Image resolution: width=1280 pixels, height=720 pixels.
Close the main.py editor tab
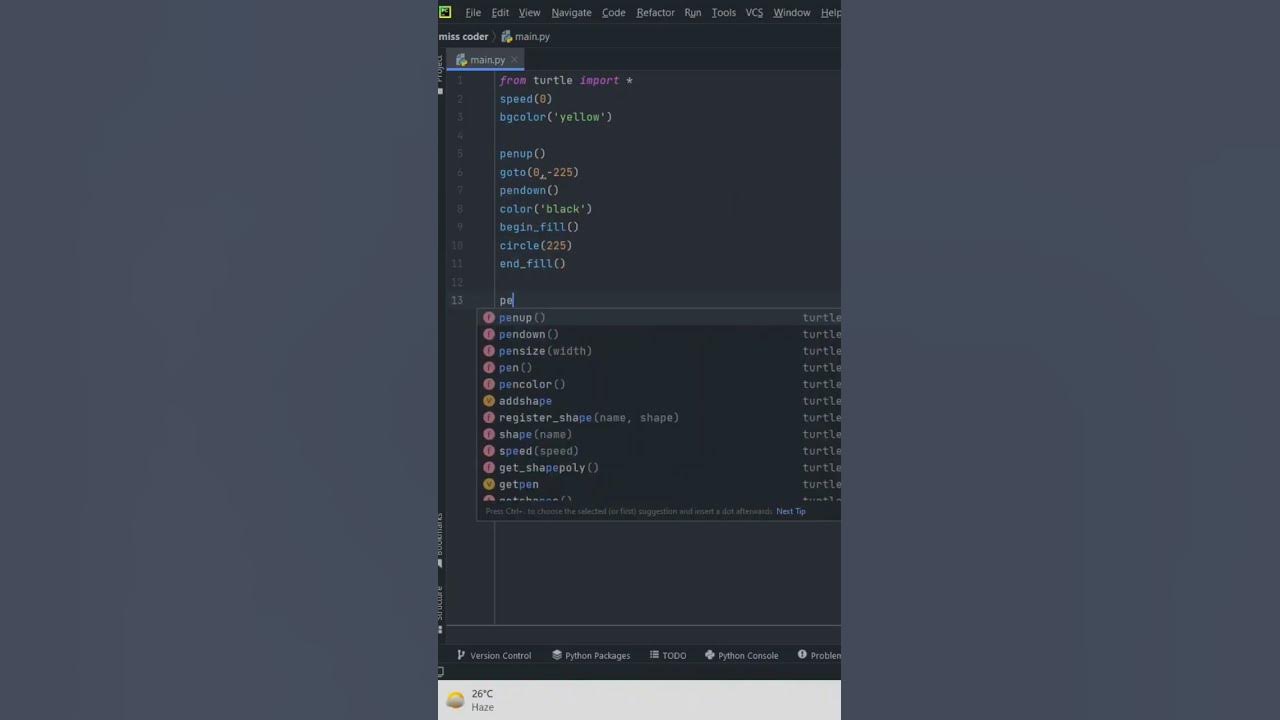click(514, 60)
